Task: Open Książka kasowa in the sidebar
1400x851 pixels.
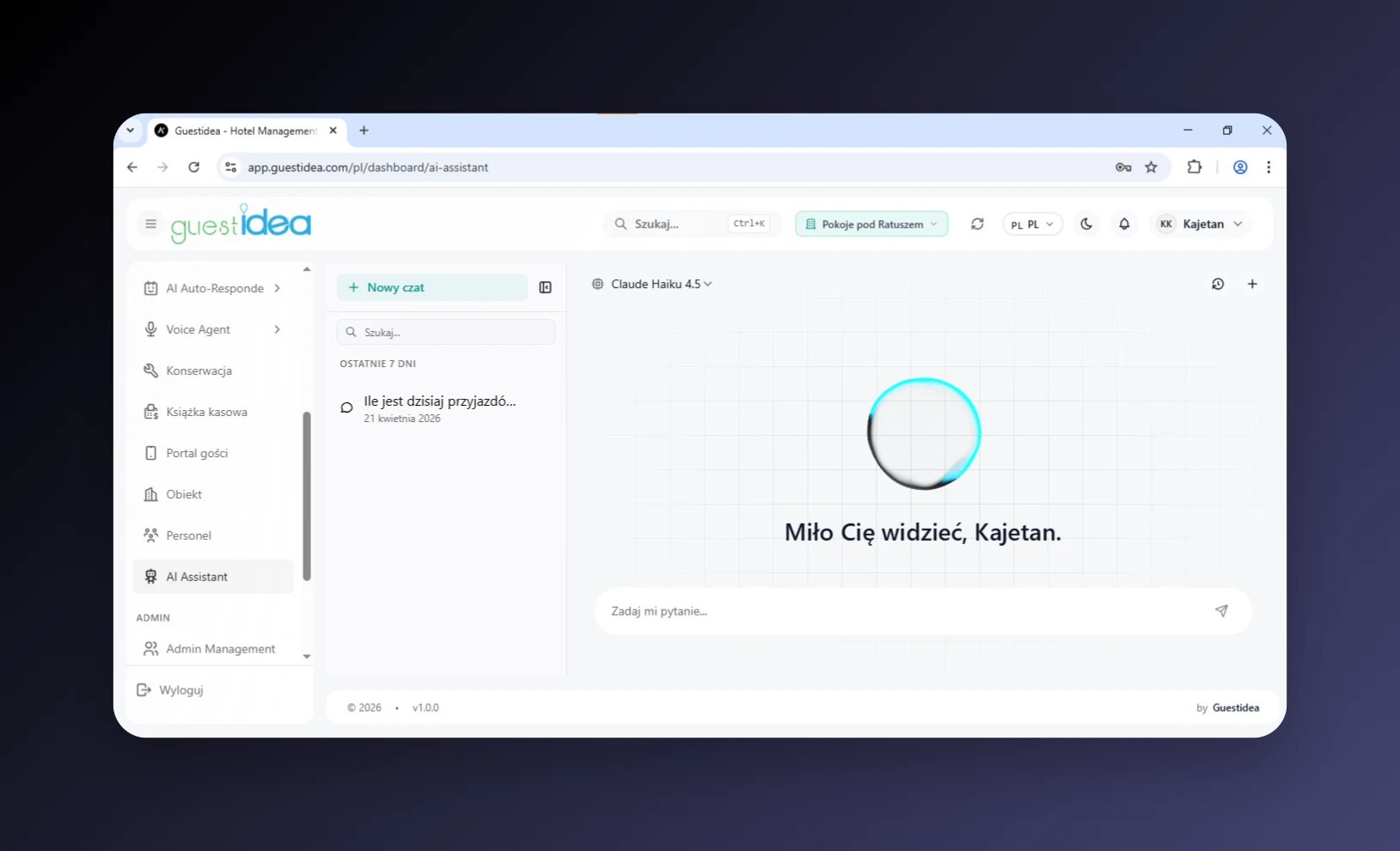Action: pos(213,413)
